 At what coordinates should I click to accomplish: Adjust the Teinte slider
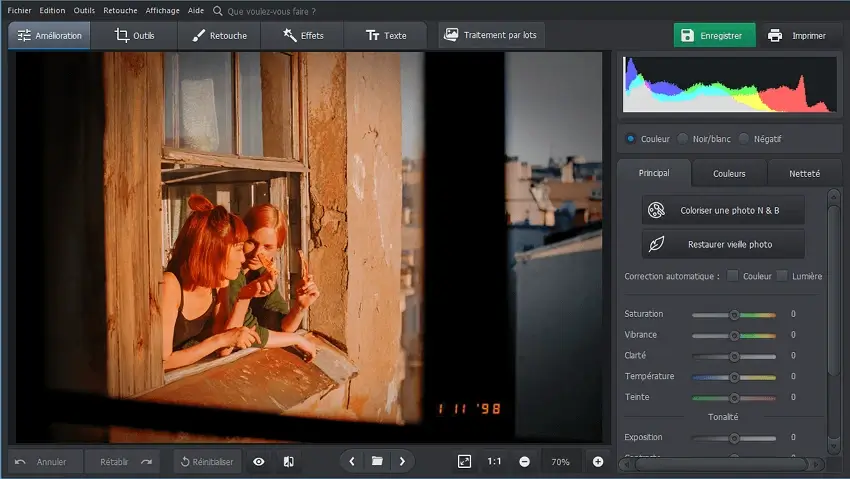pos(734,398)
